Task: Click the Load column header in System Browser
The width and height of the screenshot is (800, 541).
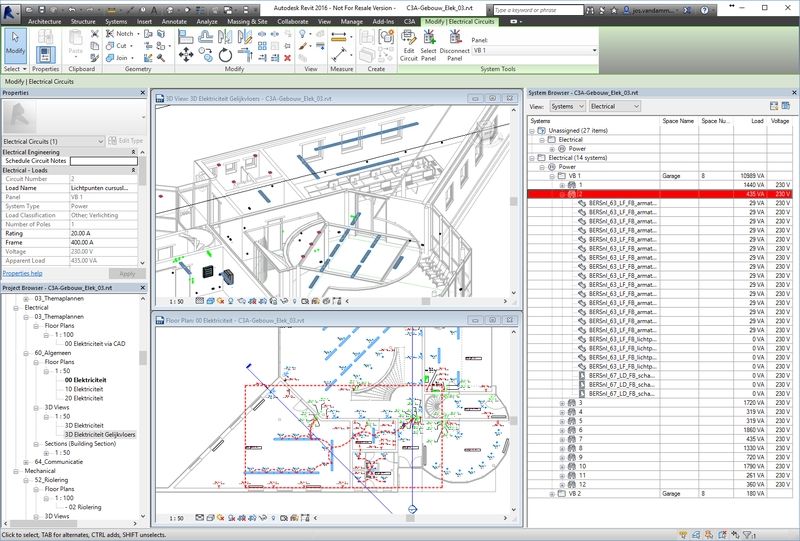Action: (x=750, y=120)
